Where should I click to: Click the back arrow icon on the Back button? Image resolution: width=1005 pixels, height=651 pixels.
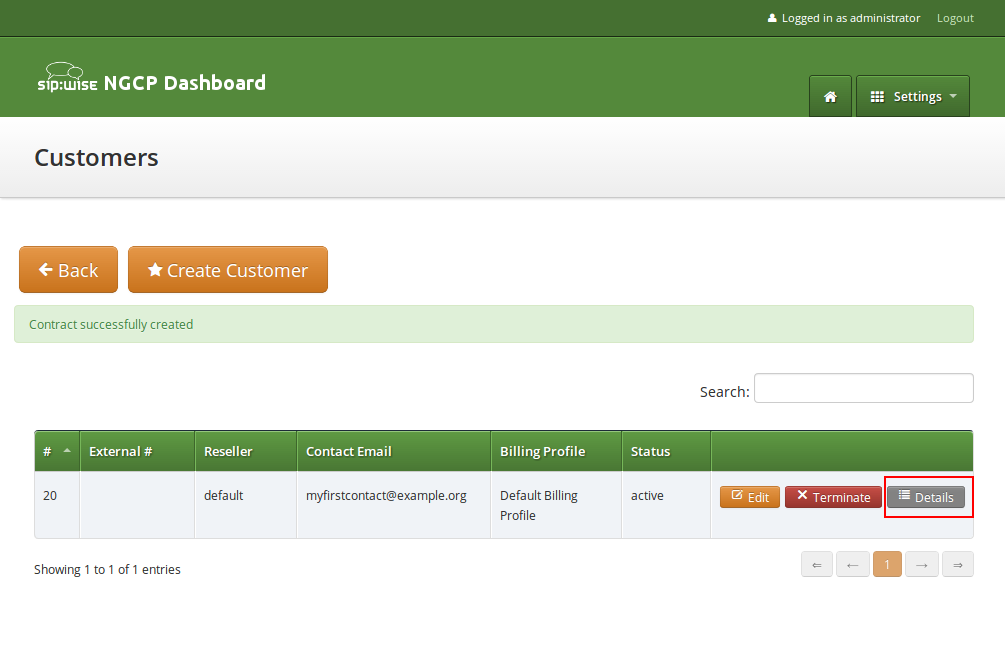[45, 269]
